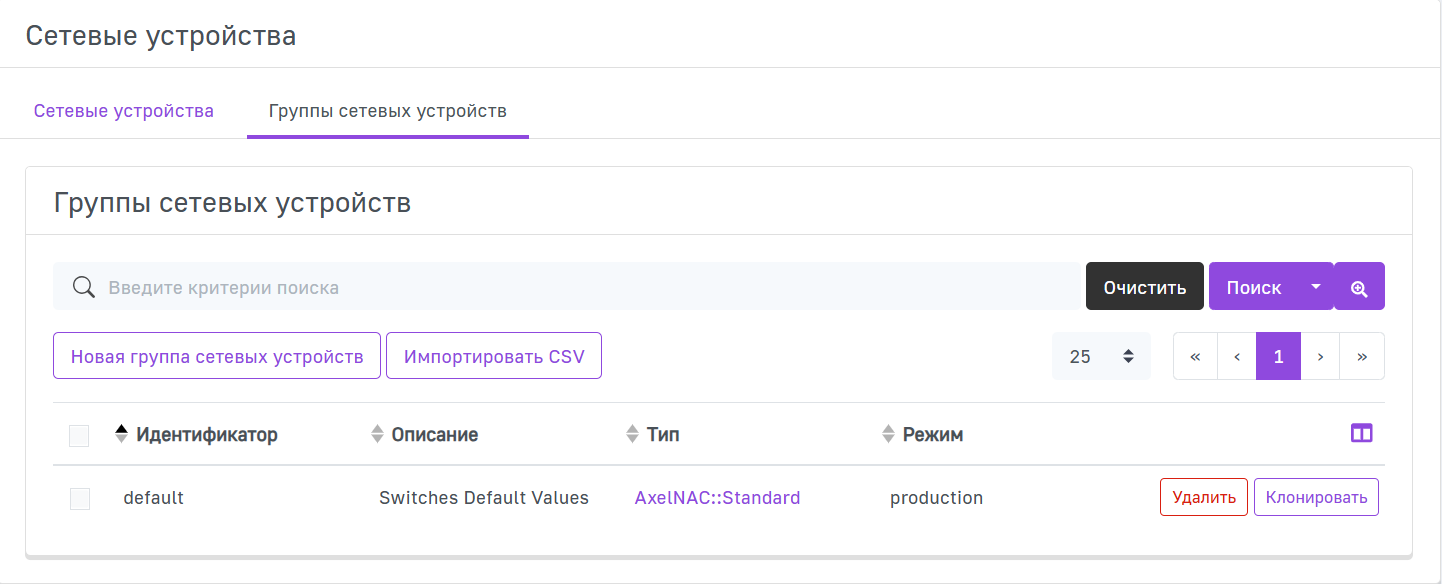Expand the Поиск button dropdown arrow
Screen dimensions: 1442x584
coord(1316,287)
